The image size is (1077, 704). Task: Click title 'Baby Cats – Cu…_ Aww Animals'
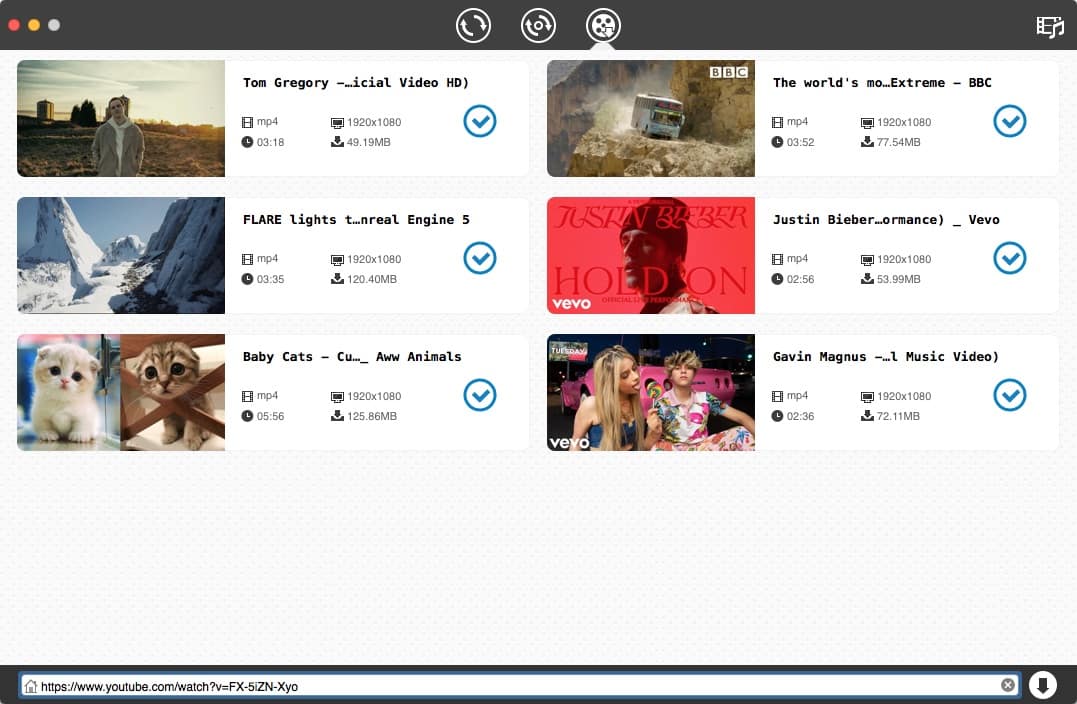(352, 356)
